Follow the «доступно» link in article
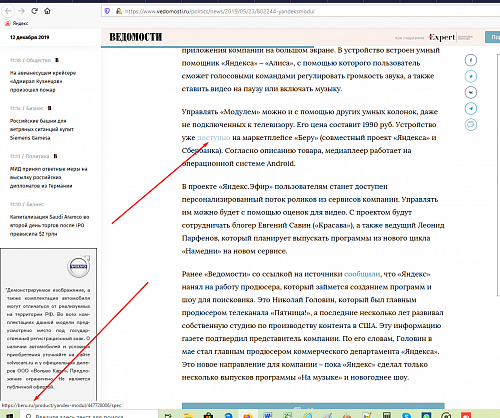 click(214, 138)
